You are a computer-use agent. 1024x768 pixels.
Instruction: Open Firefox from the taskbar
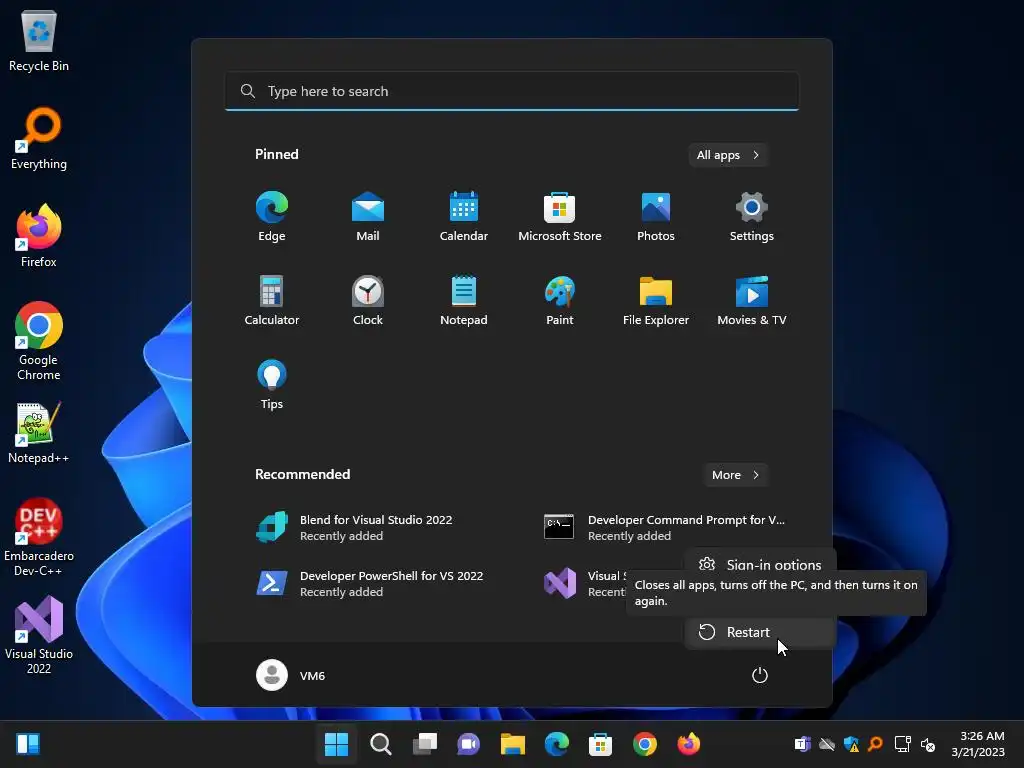(688, 744)
